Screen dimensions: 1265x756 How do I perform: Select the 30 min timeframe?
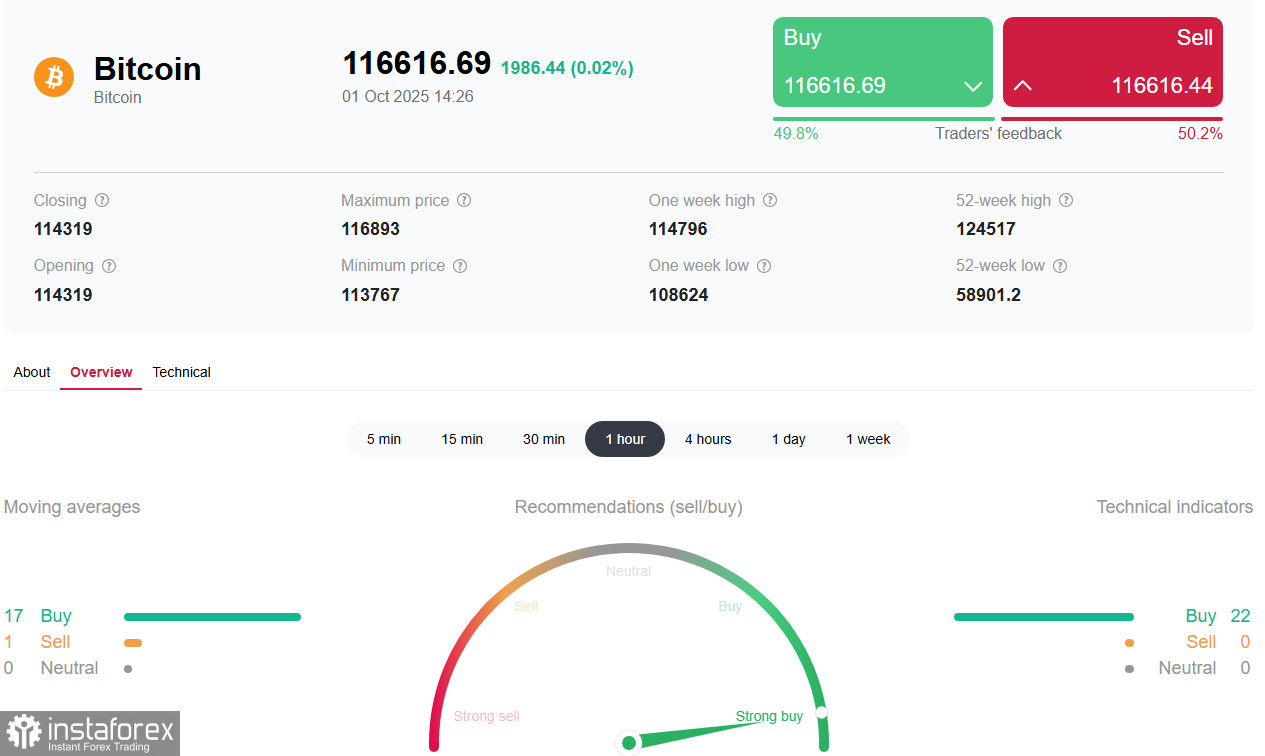(x=544, y=439)
